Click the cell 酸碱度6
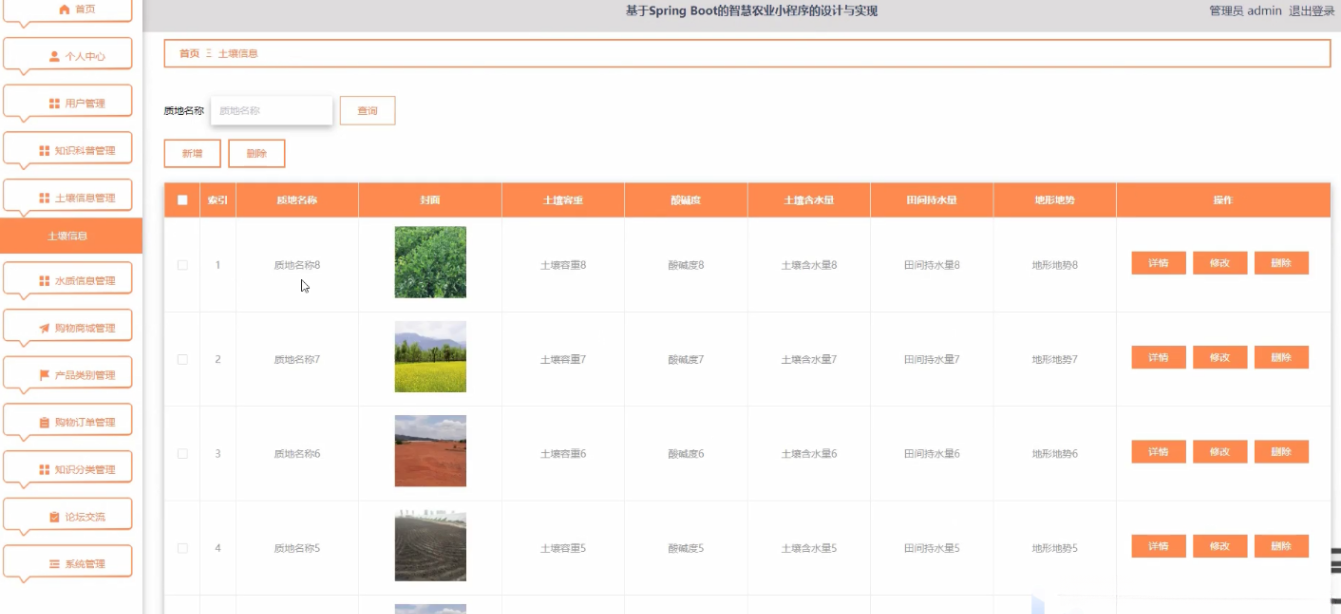 pyautogui.click(x=686, y=454)
